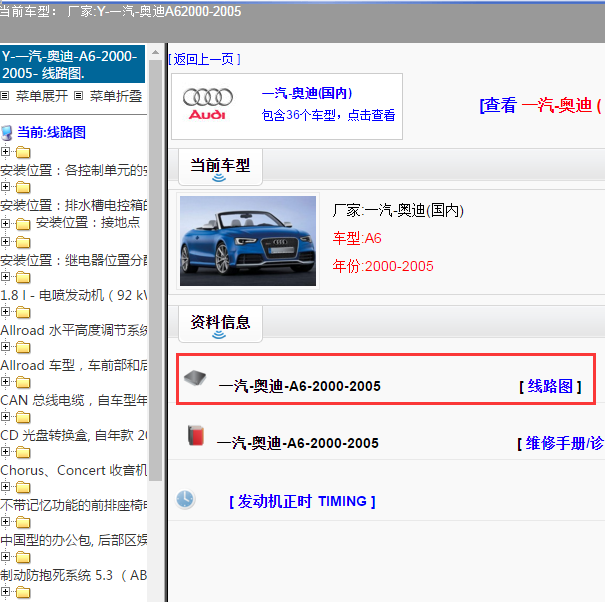Image resolution: width=605 pixels, height=602 pixels.
Task: Expand the 安装位置:接地点 node
Action: 5,223
